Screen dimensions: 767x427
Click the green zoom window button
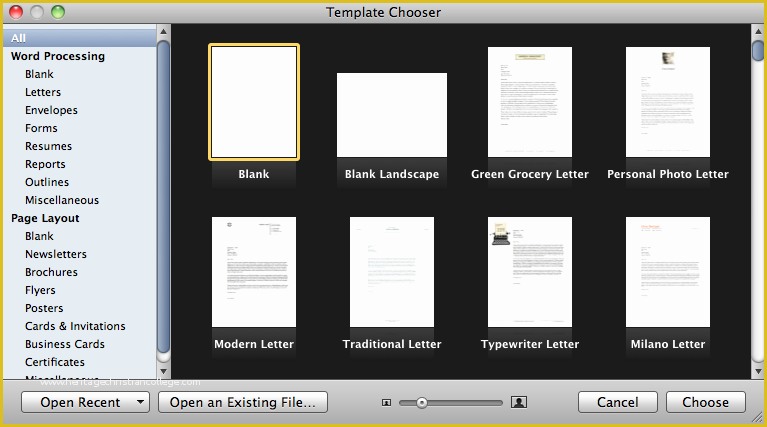58,12
